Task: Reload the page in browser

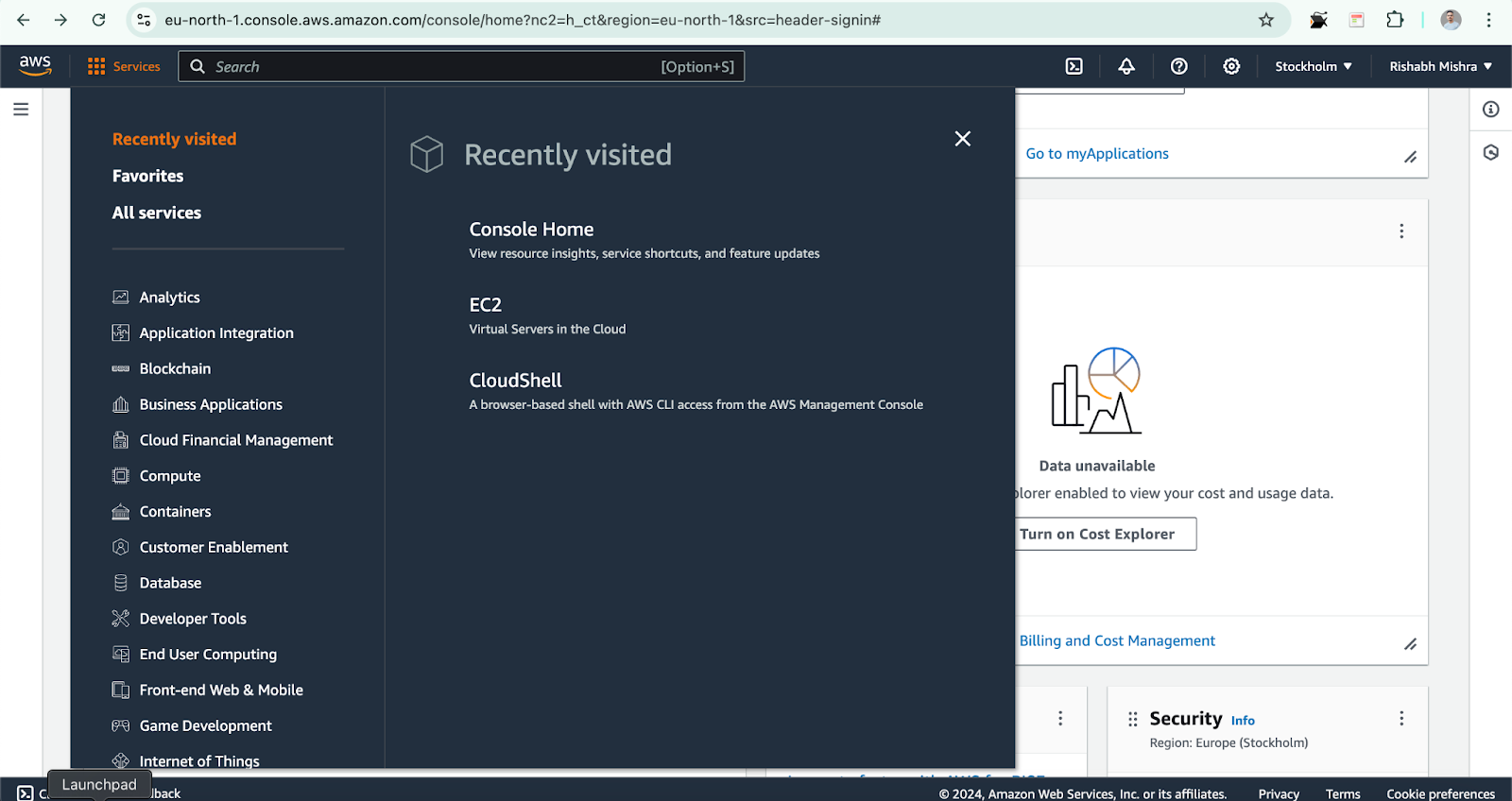Action: (98, 20)
